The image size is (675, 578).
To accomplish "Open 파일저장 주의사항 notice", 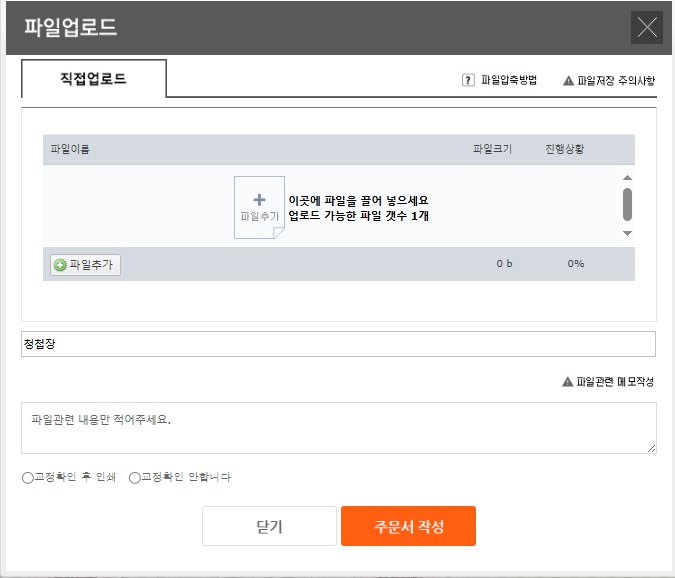I will tap(616, 80).
